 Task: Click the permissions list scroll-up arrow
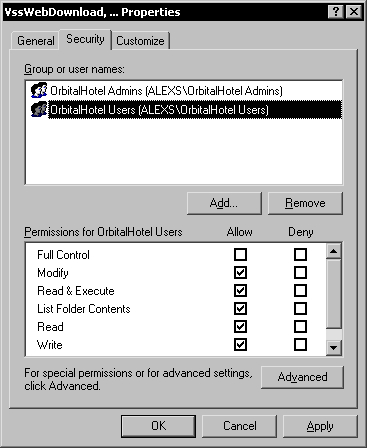334,251
